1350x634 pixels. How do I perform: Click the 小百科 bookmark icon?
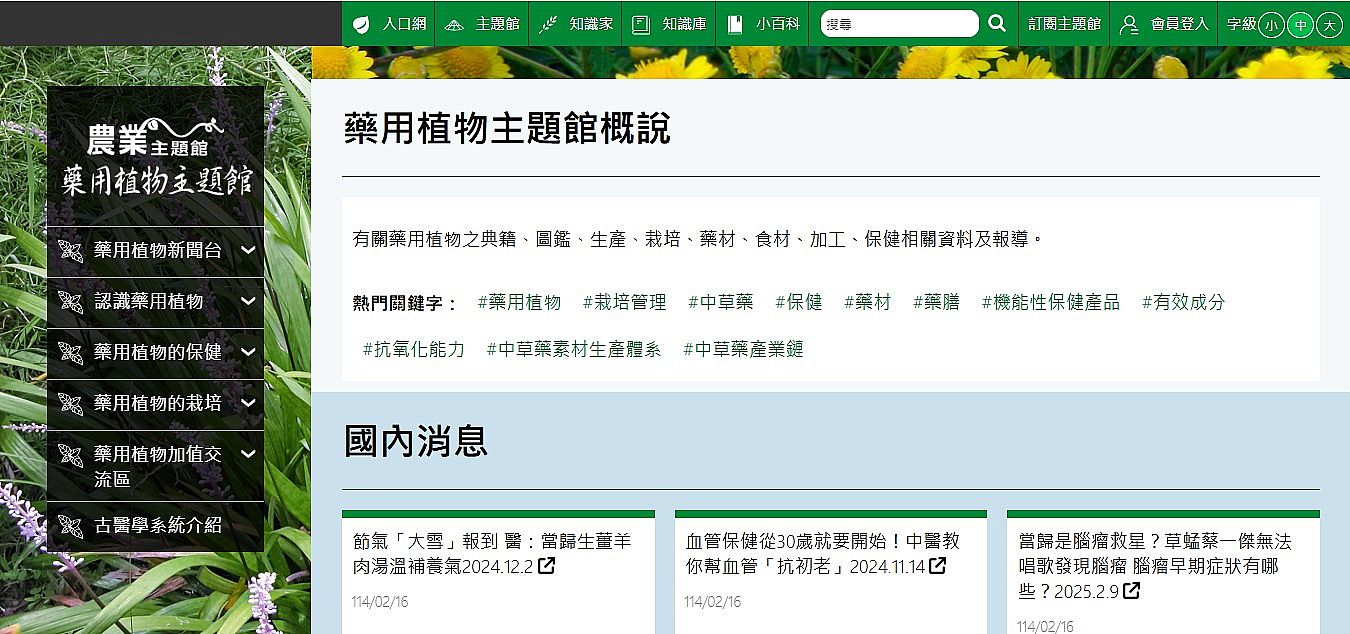click(x=735, y=24)
